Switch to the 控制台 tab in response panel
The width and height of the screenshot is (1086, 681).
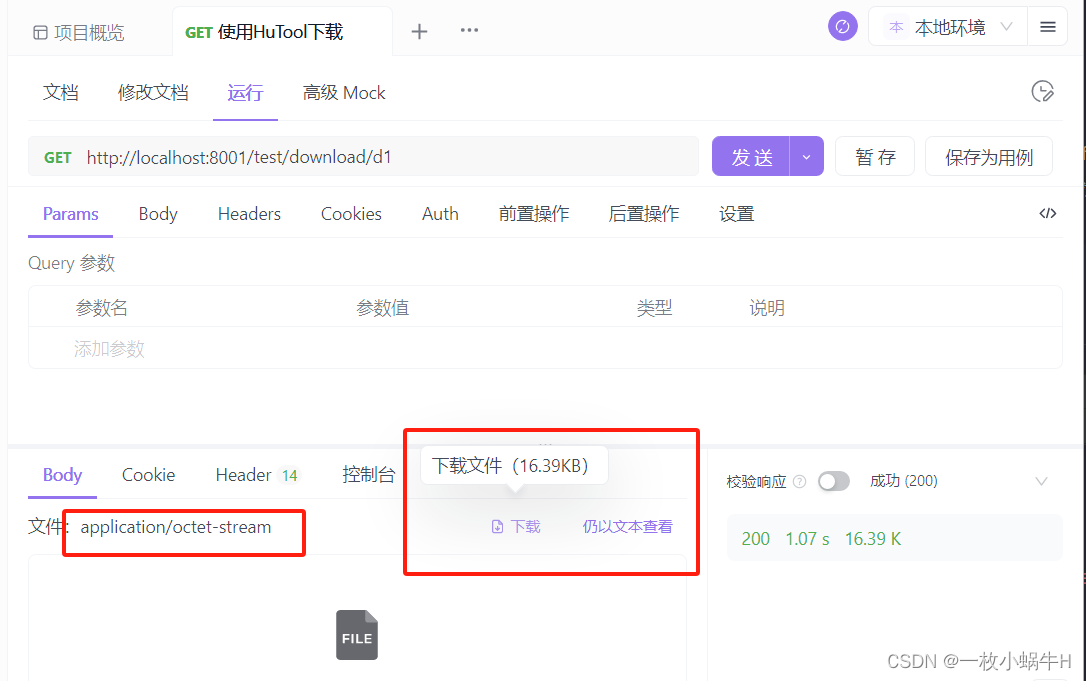tap(369, 474)
